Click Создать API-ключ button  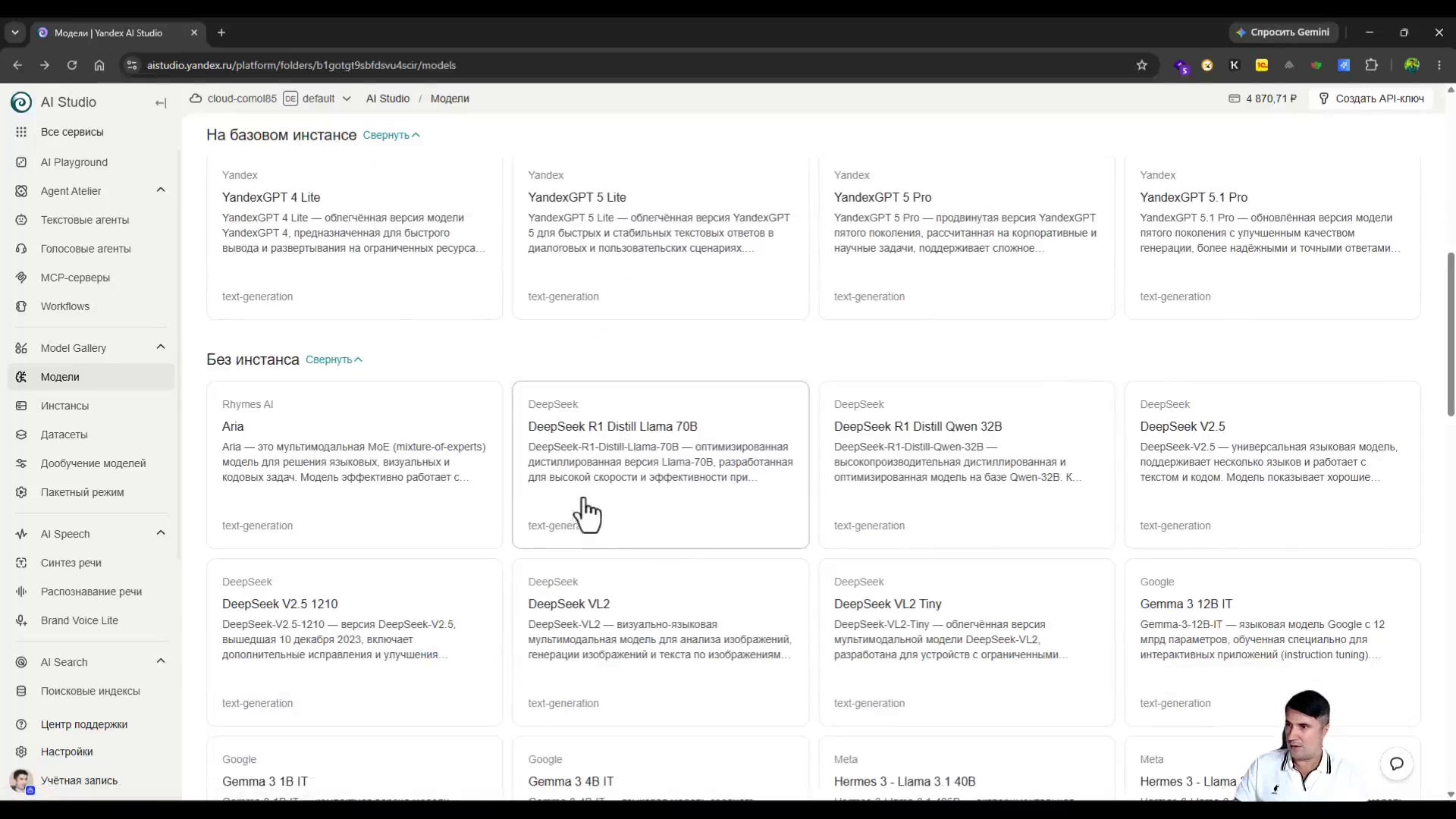1371,99
